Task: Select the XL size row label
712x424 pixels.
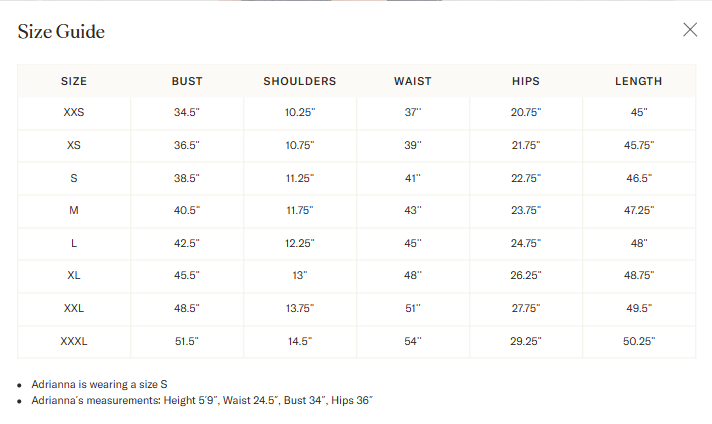Action: [74, 276]
